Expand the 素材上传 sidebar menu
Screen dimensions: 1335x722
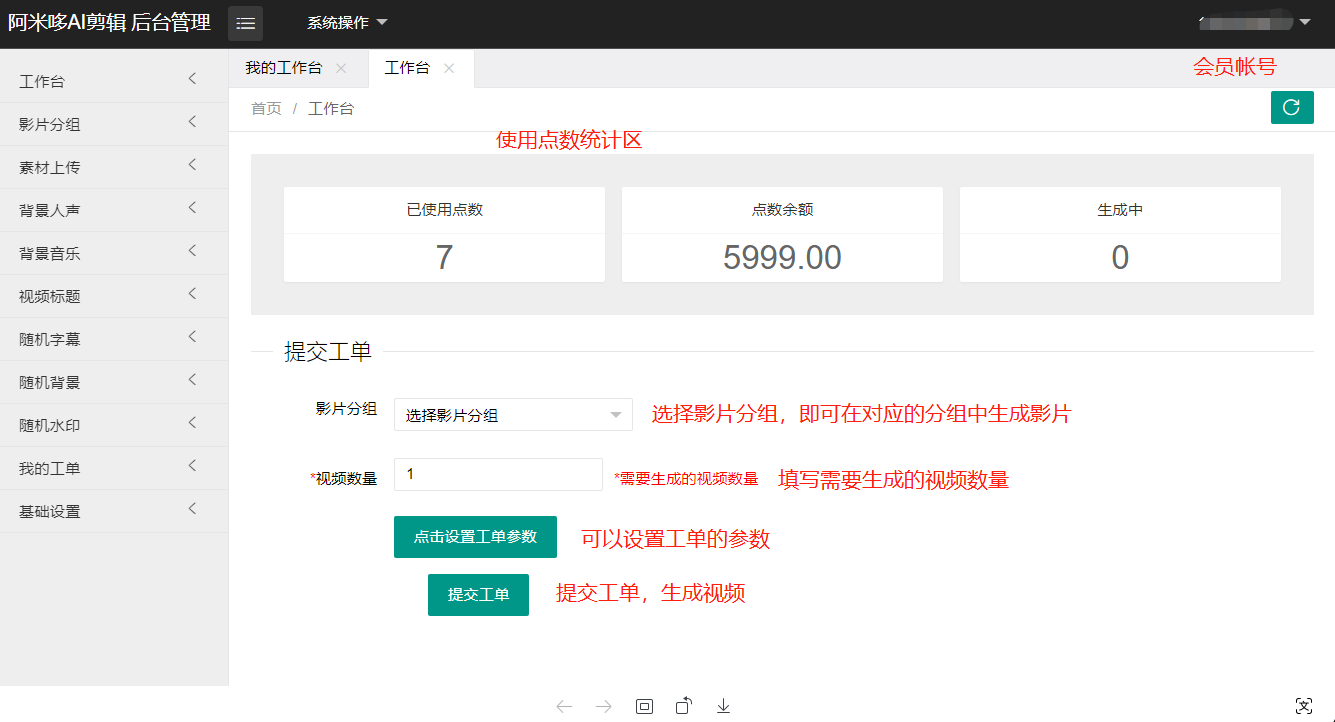click(114, 167)
